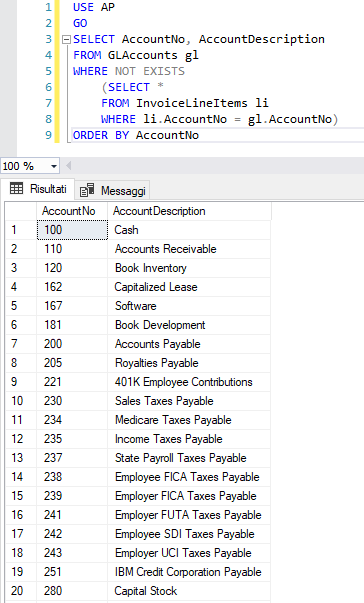The width and height of the screenshot is (364, 603).
Task: Select the top-left corner cell of the results grid
Action: 21,211
